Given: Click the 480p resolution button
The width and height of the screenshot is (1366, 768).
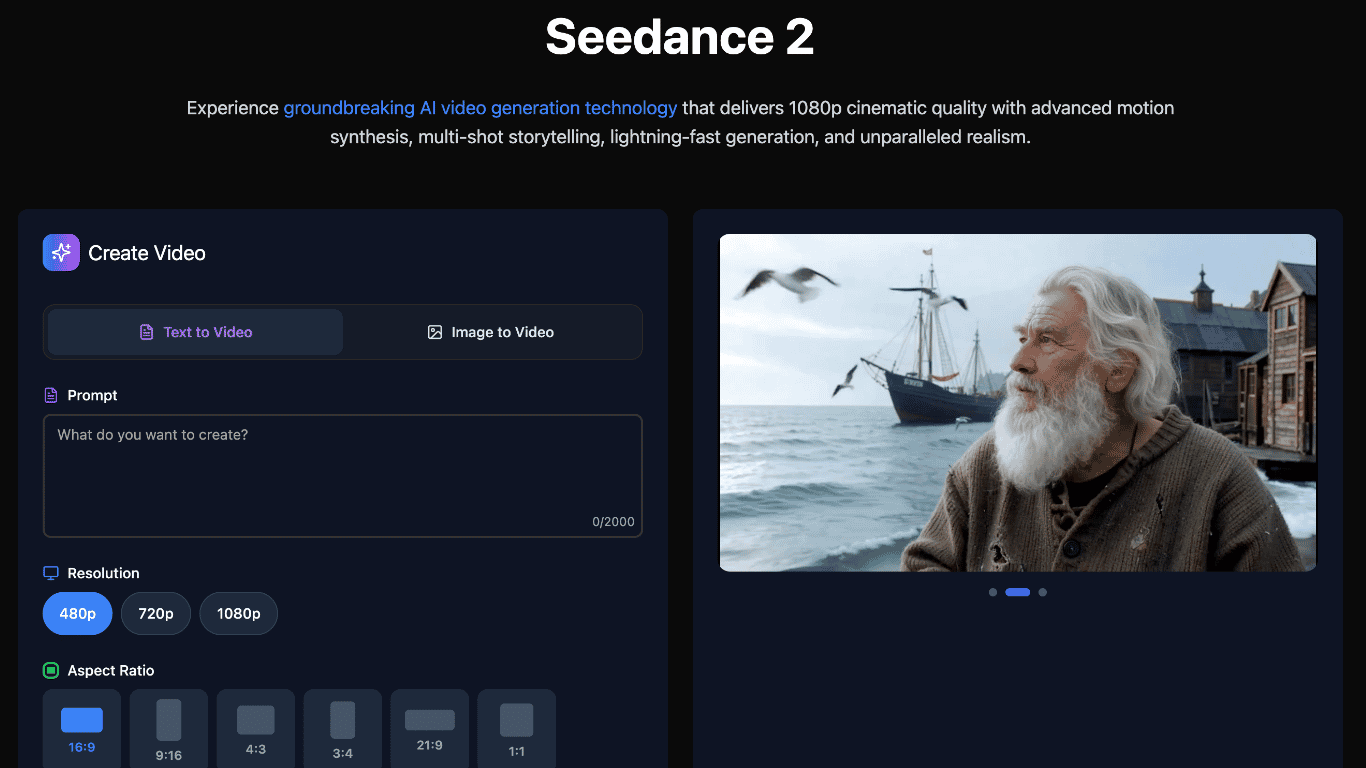Looking at the screenshot, I should 77,613.
